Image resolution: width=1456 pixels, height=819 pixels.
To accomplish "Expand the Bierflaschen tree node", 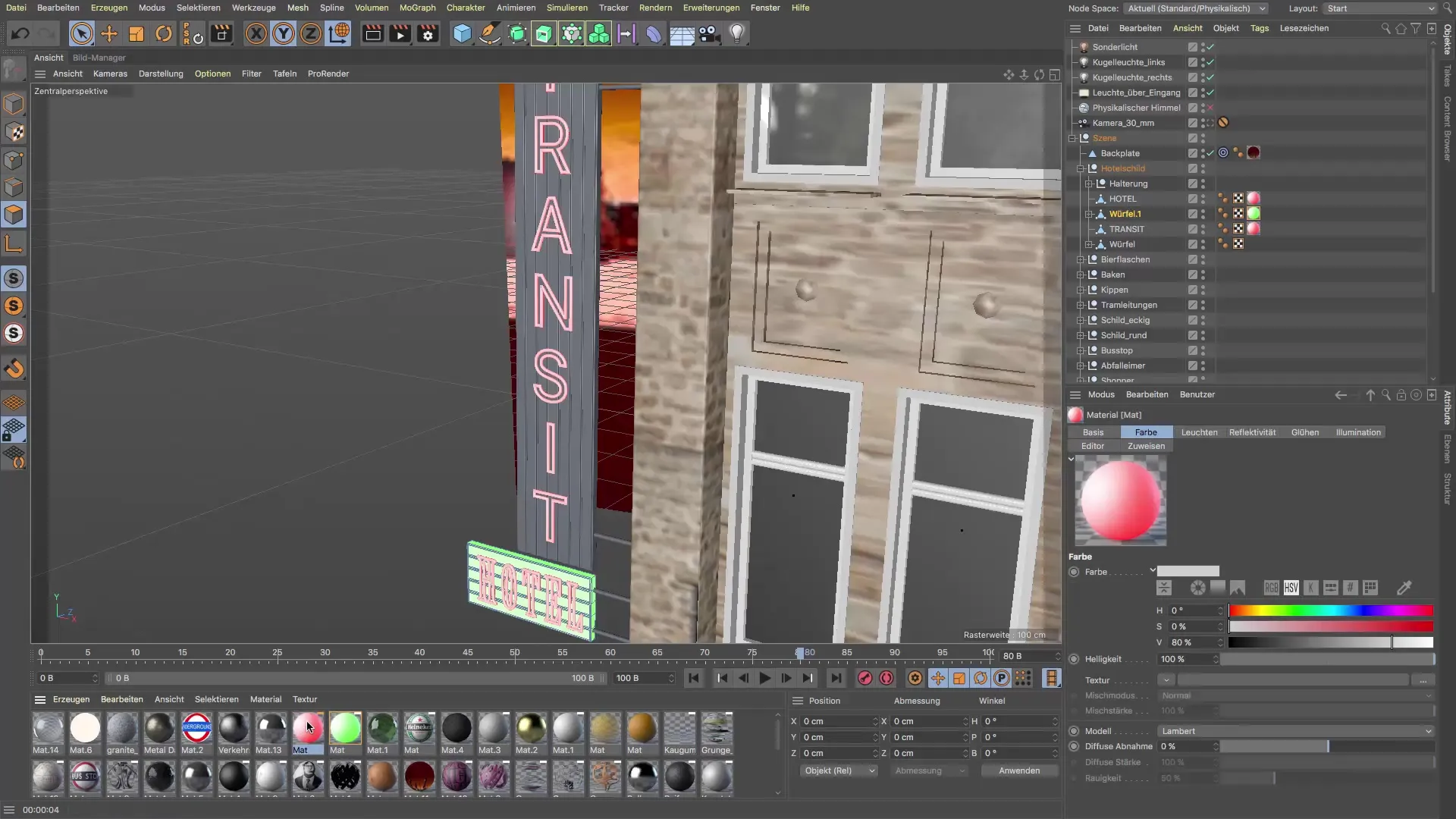I will pos(1081,259).
